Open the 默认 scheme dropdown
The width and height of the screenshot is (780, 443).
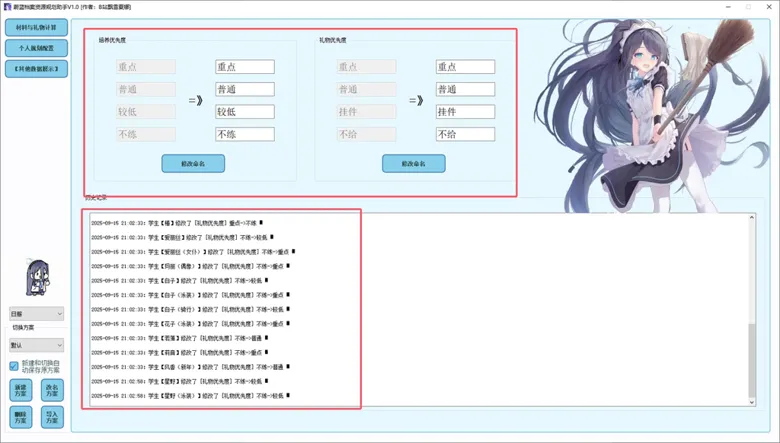(x=36, y=345)
